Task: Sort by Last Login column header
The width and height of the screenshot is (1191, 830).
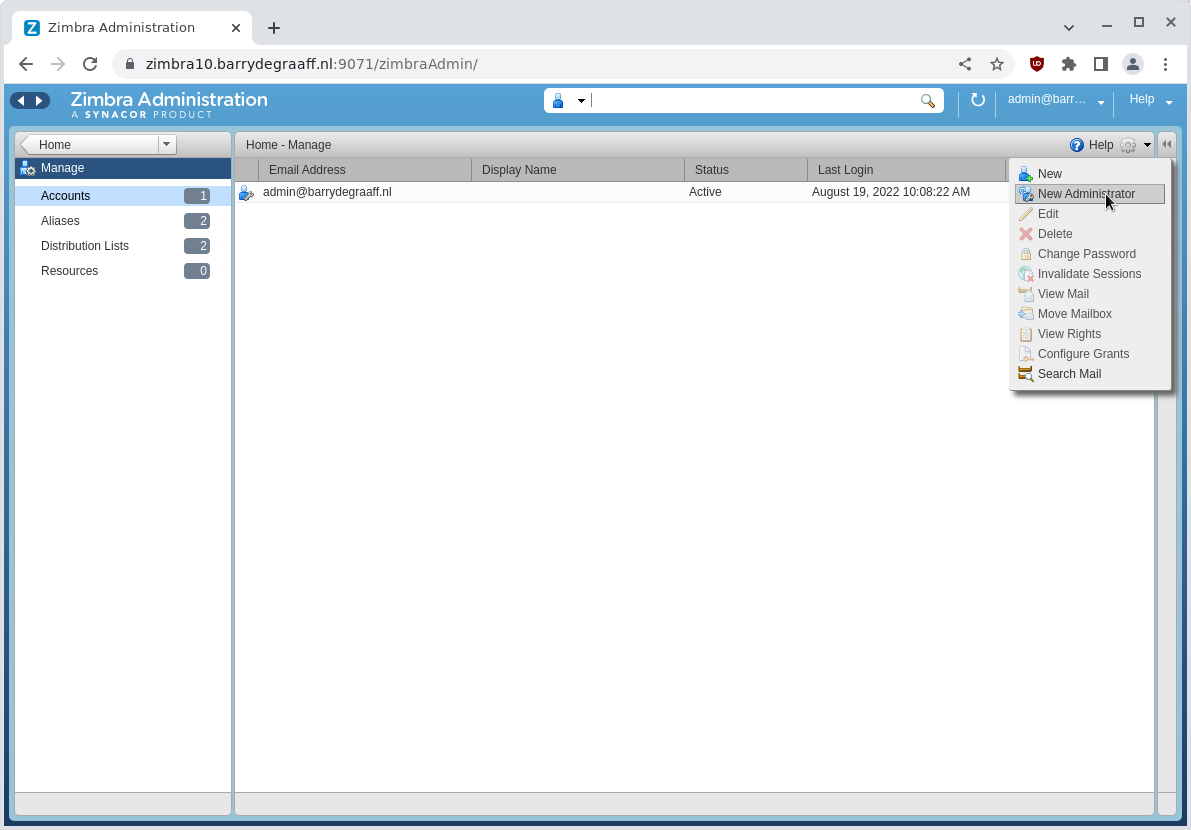Action: click(907, 170)
